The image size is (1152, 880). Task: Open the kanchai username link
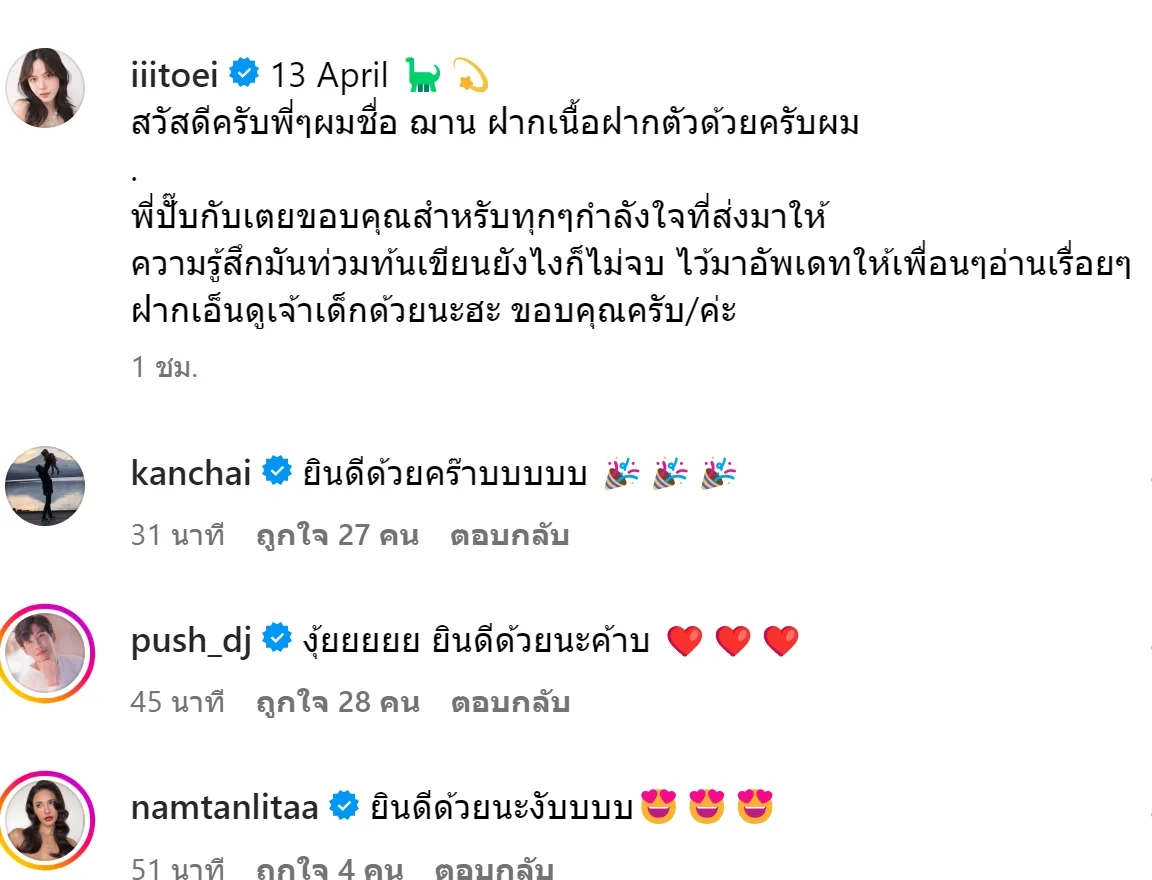pyautogui.click(x=191, y=472)
